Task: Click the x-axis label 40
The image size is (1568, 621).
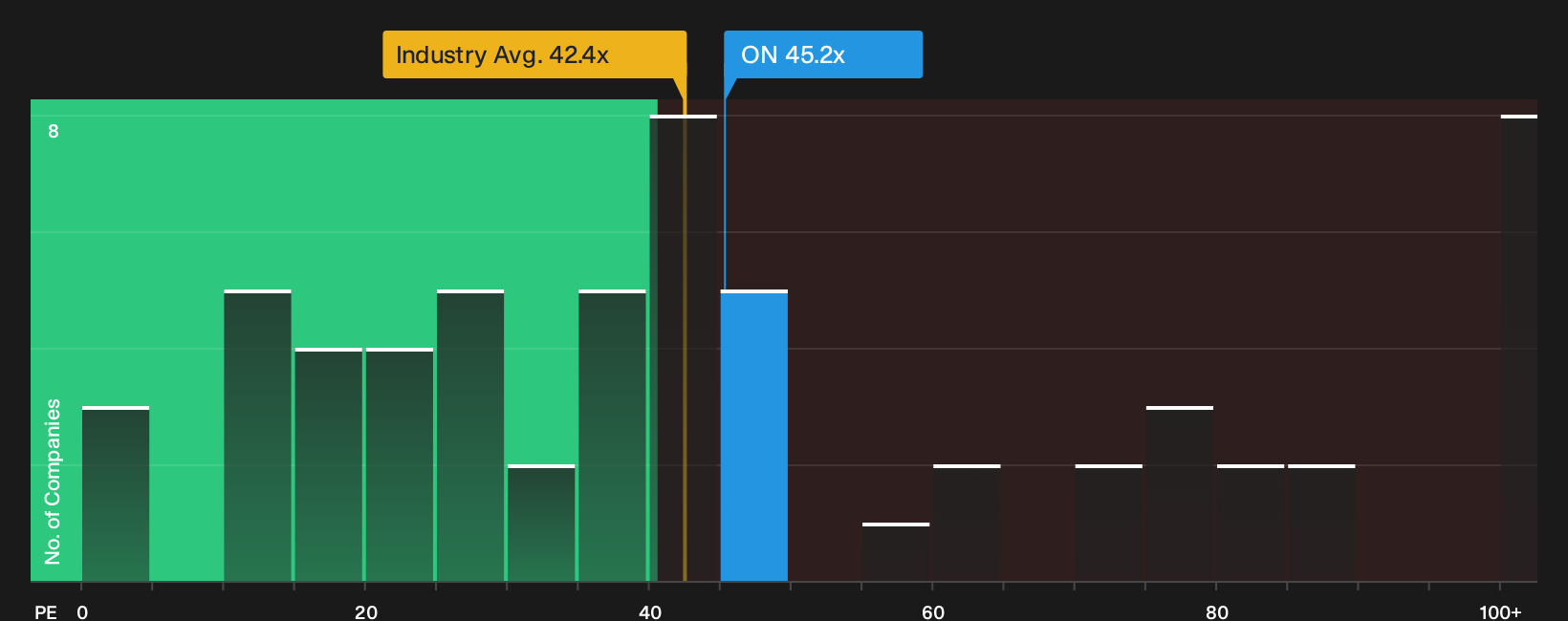Action: point(650,611)
